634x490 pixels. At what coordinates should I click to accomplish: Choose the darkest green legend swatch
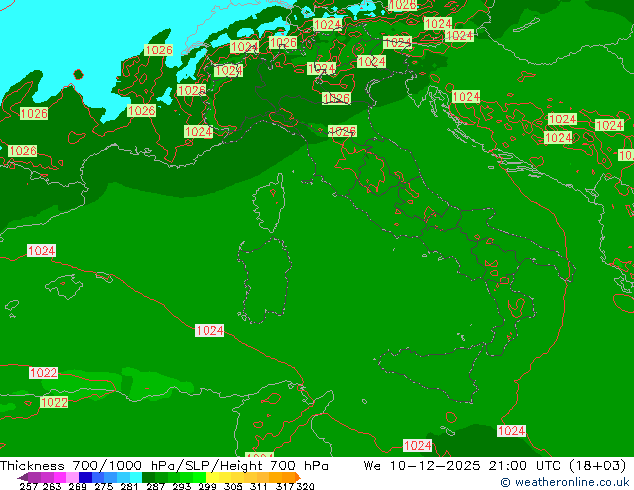(148, 477)
